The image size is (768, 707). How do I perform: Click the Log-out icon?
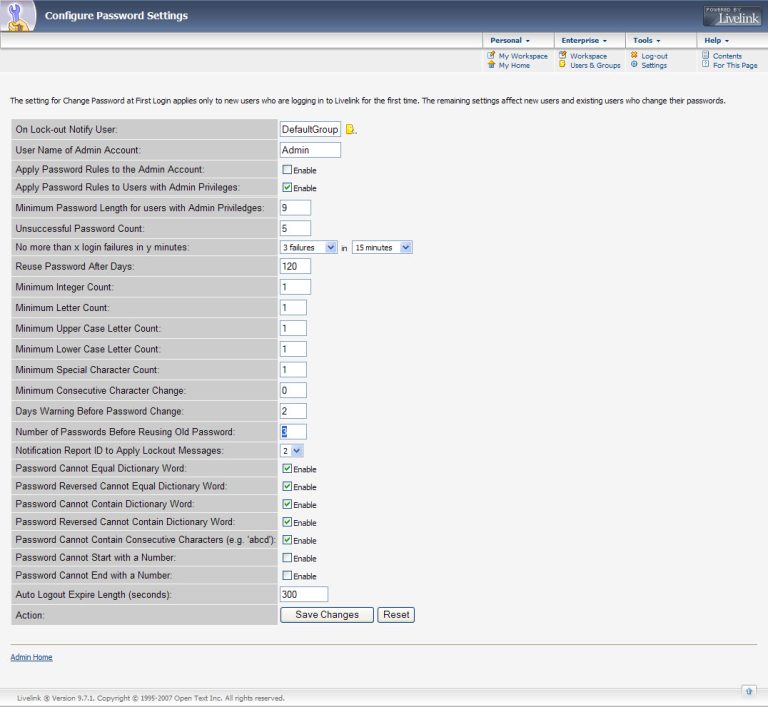point(634,56)
